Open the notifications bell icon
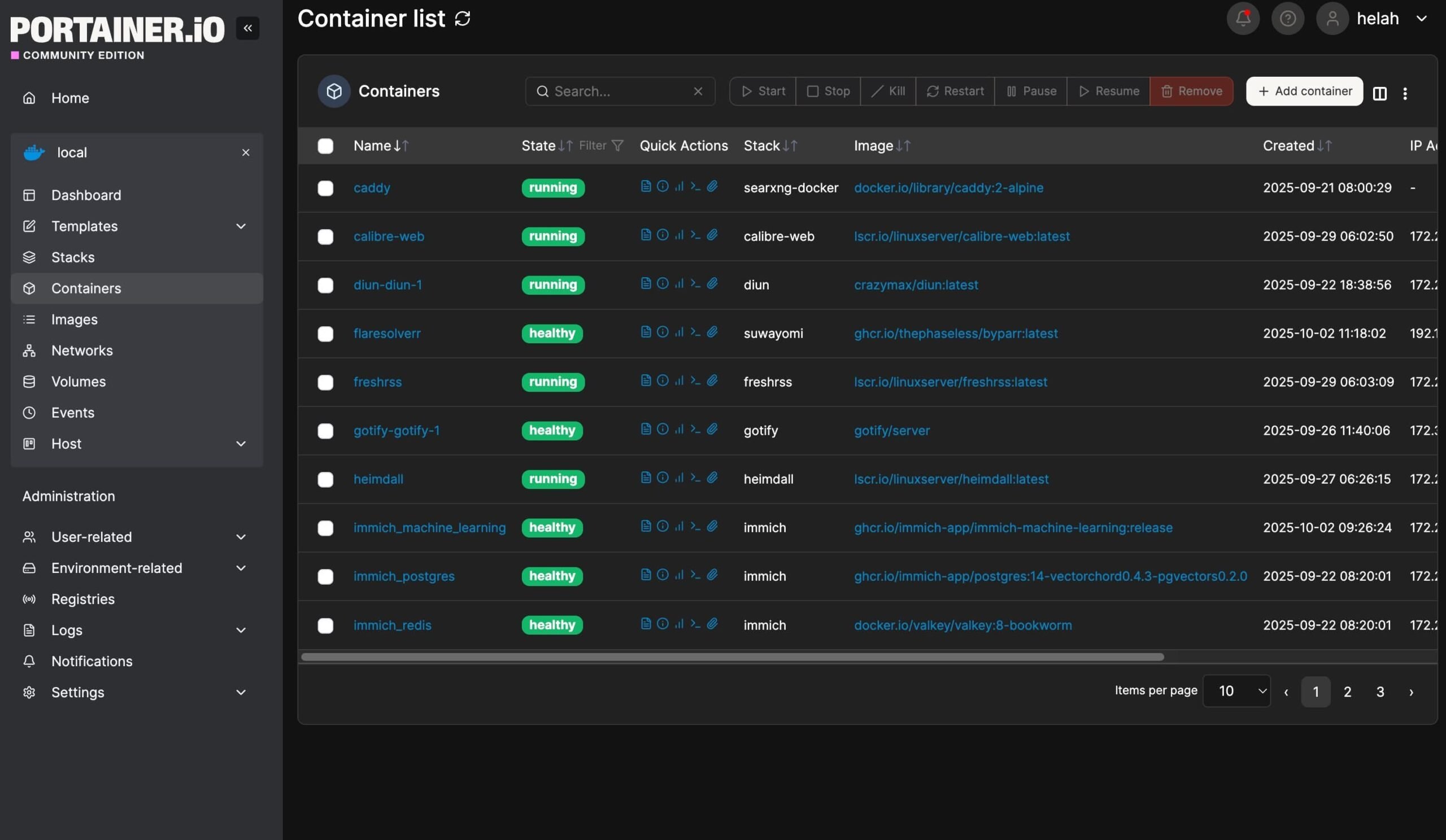Image resolution: width=1446 pixels, height=840 pixels. tap(1242, 19)
